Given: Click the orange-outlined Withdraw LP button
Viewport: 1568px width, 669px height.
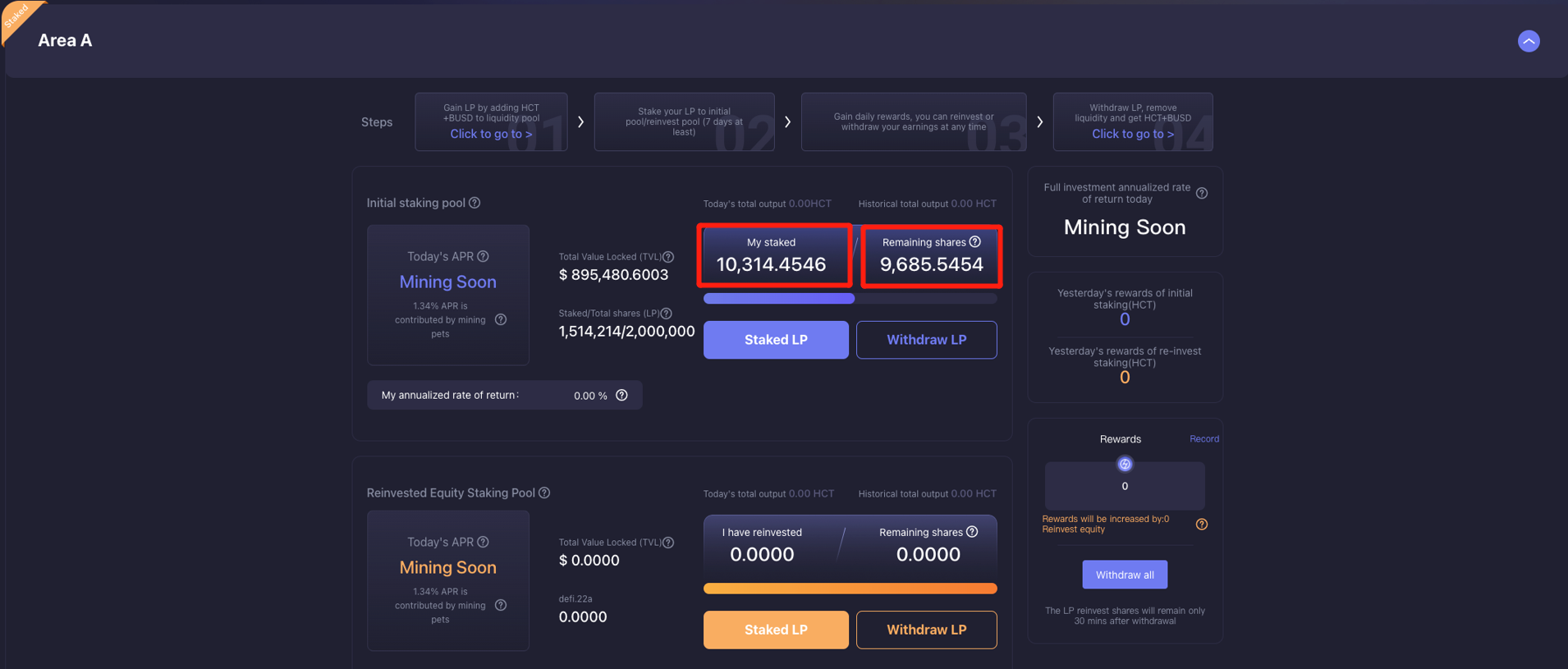Looking at the screenshot, I should 926,630.
